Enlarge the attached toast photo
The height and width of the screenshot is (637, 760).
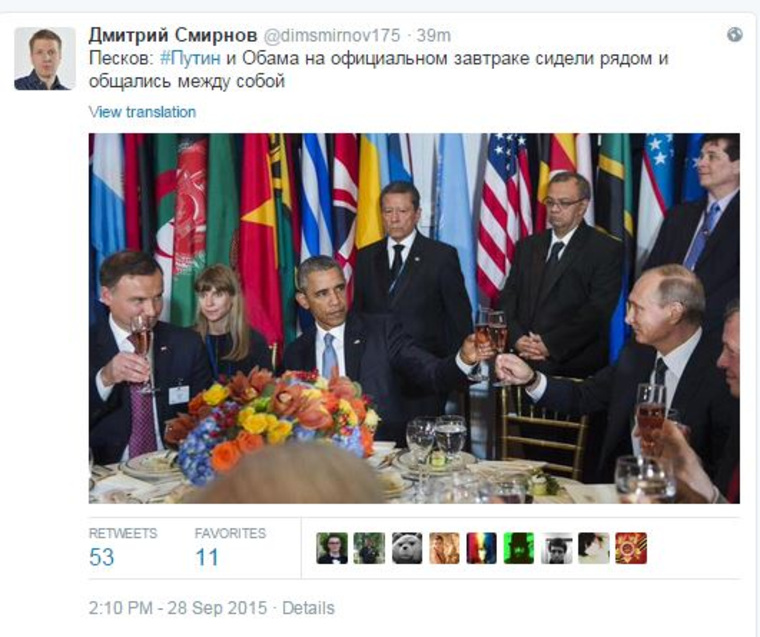tap(414, 318)
